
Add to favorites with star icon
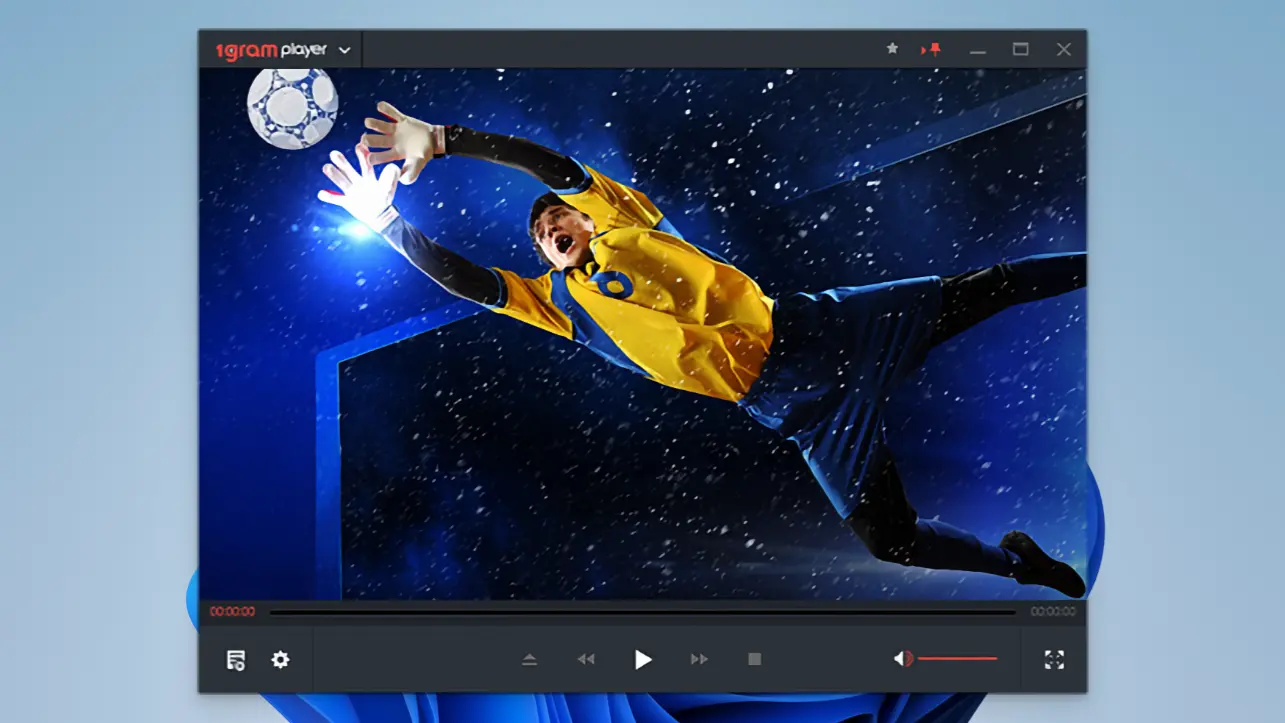coord(892,49)
